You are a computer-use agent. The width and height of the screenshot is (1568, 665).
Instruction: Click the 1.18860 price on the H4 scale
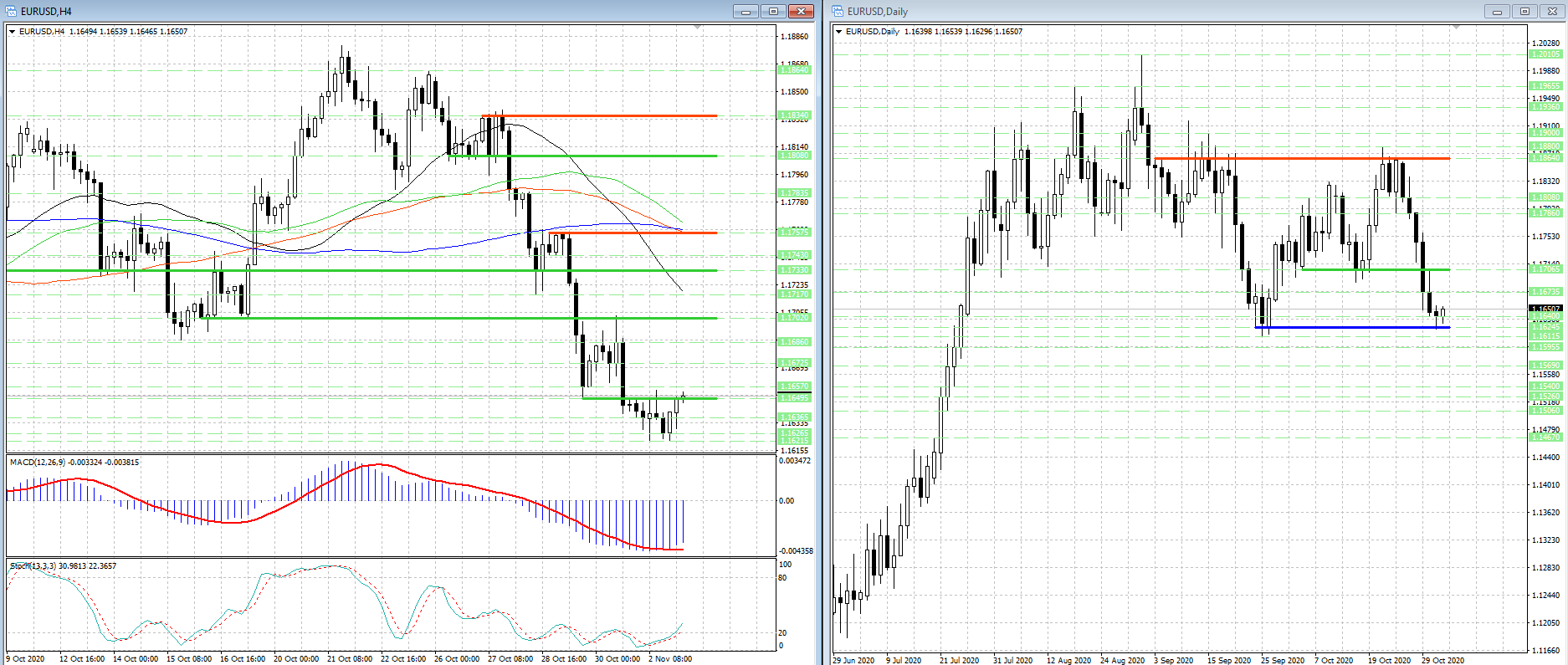pyautogui.click(x=794, y=37)
